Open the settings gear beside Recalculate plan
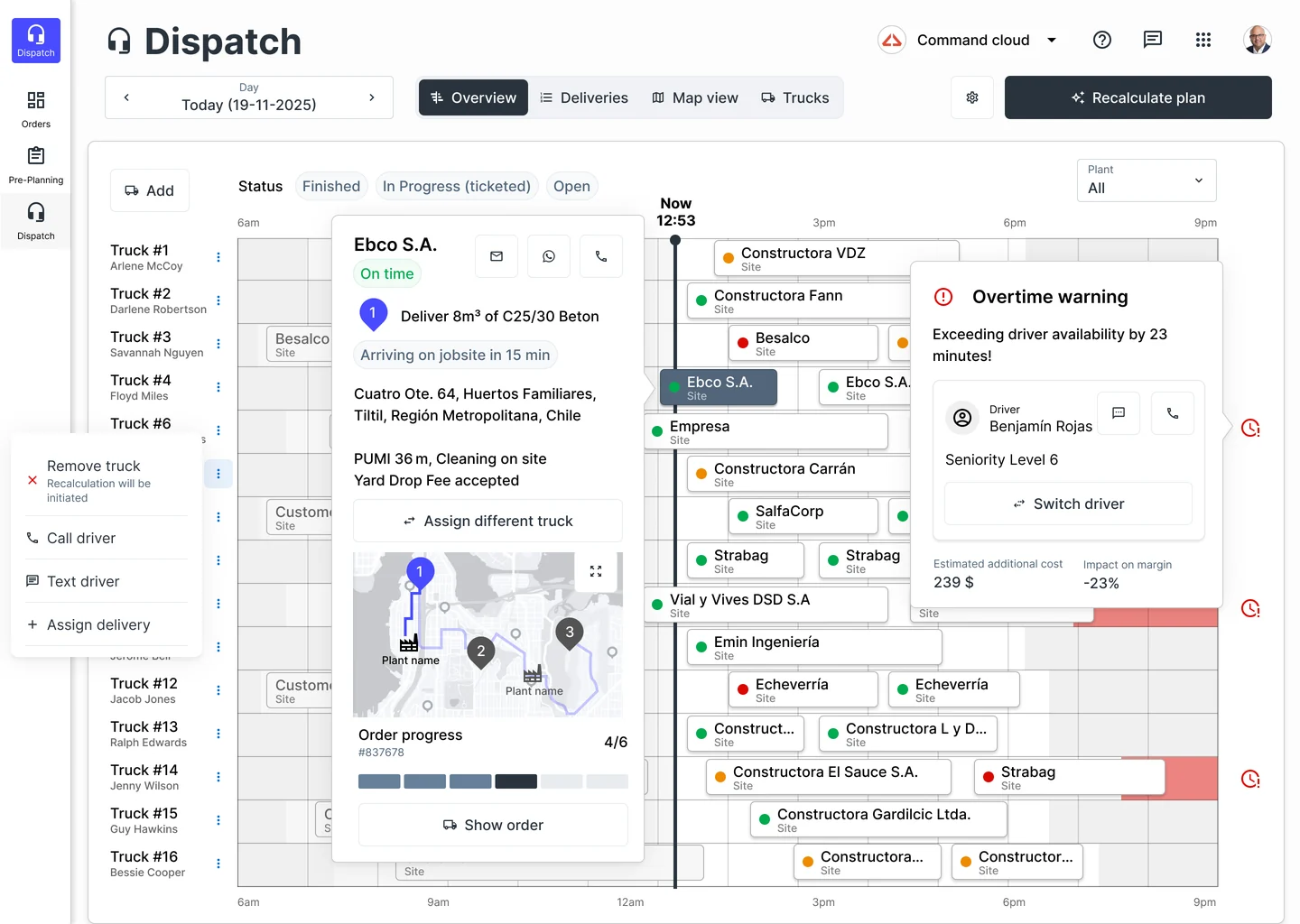Image resolution: width=1300 pixels, height=924 pixels. pyautogui.click(x=972, y=97)
